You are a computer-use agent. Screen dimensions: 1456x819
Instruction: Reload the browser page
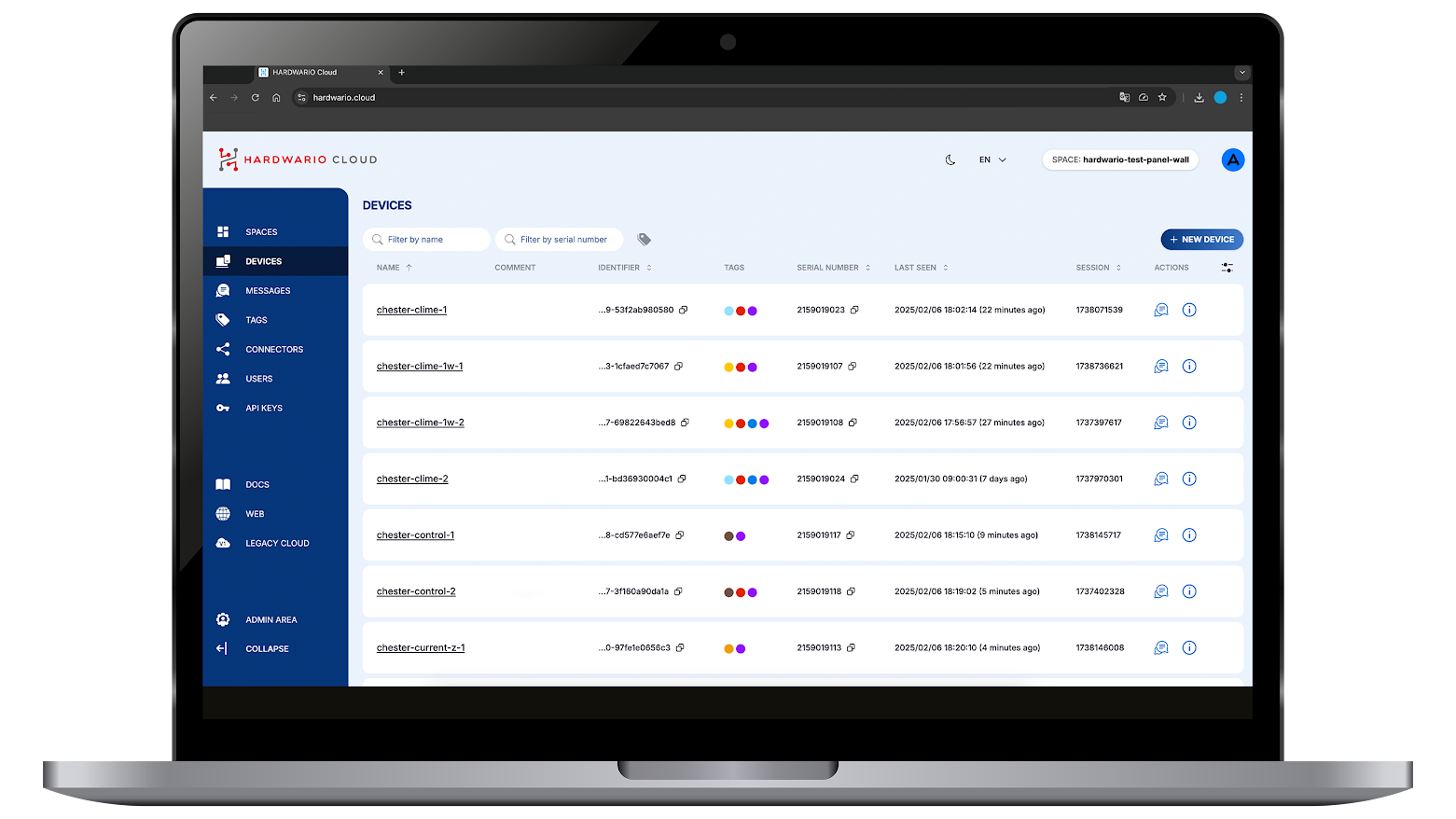tap(255, 97)
